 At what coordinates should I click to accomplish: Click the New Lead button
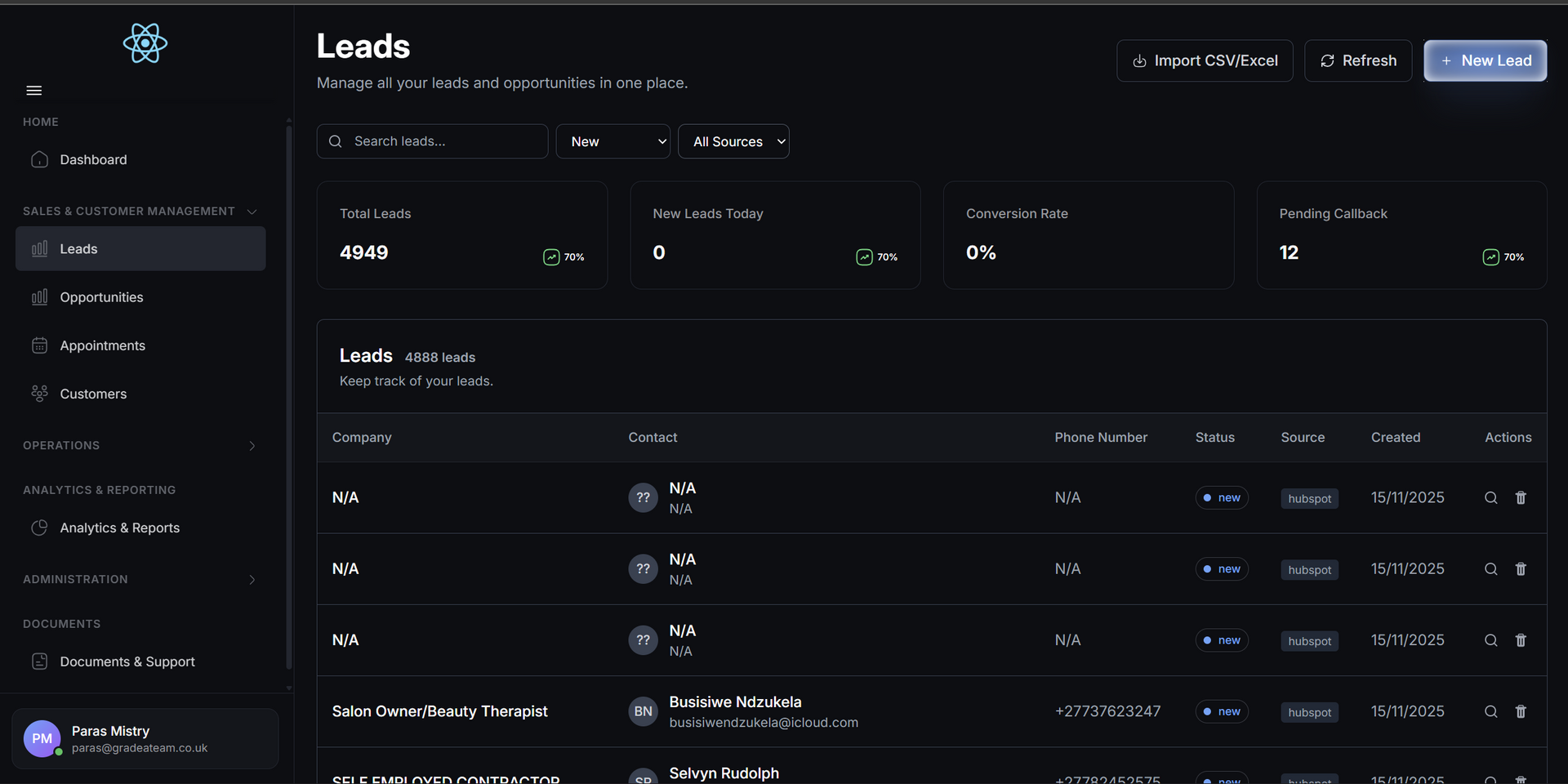(1485, 60)
